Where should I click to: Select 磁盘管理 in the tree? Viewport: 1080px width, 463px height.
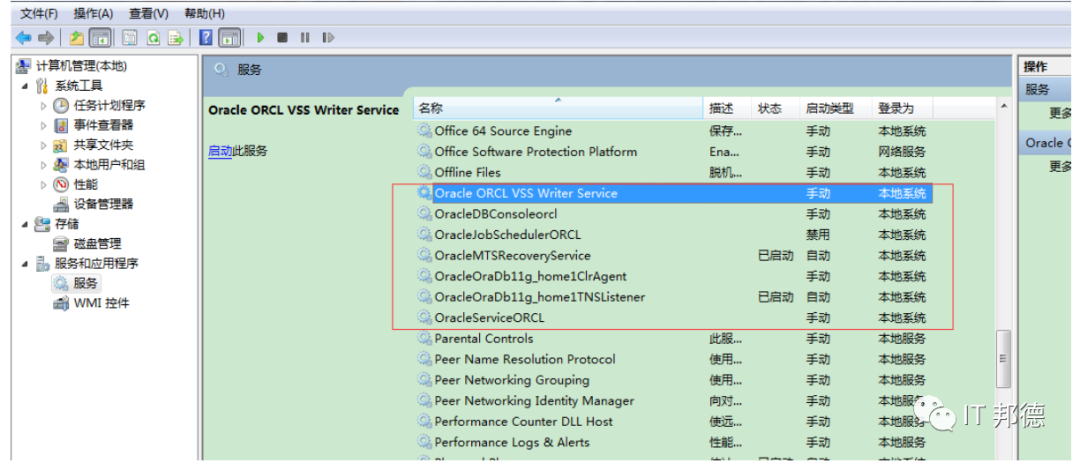coord(97,243)
